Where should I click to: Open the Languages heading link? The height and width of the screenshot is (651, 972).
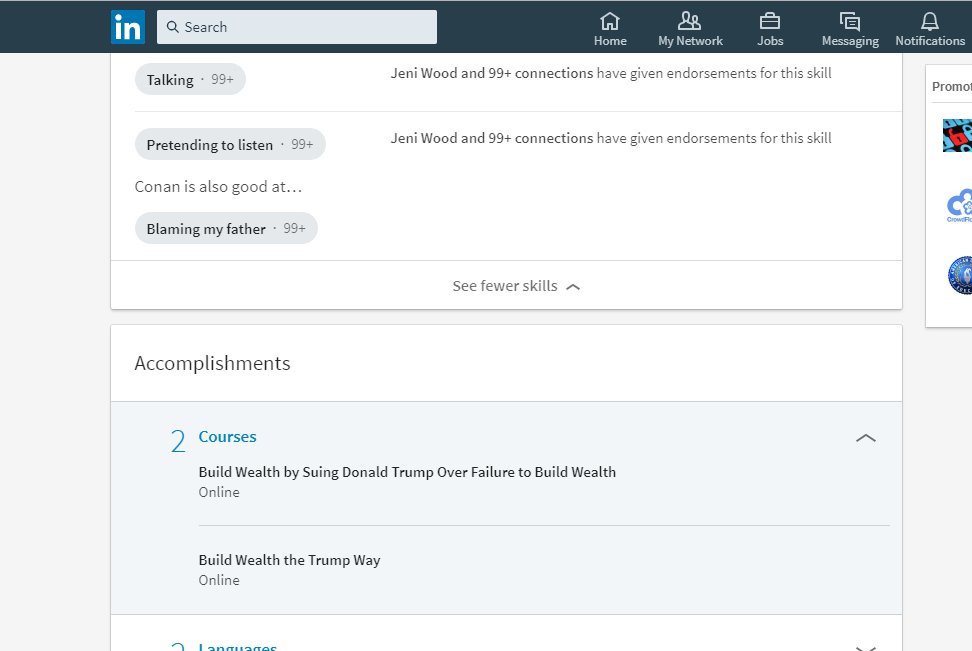[x=238, y=646]
